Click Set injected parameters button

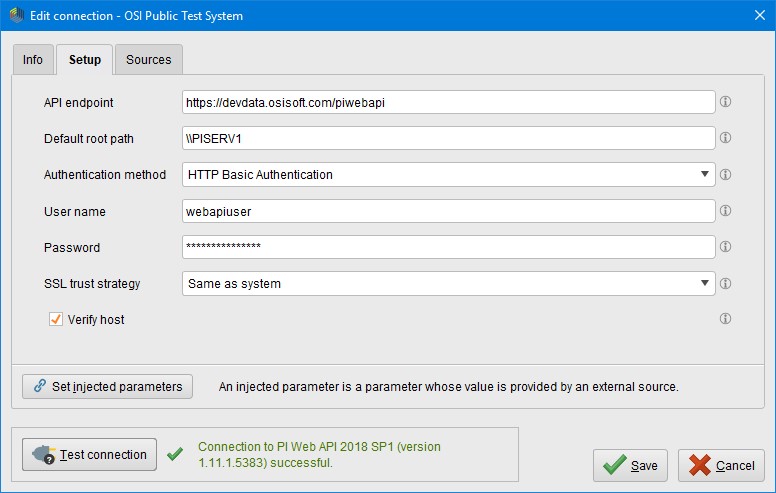pyautogui.click(x=108, y=386)
